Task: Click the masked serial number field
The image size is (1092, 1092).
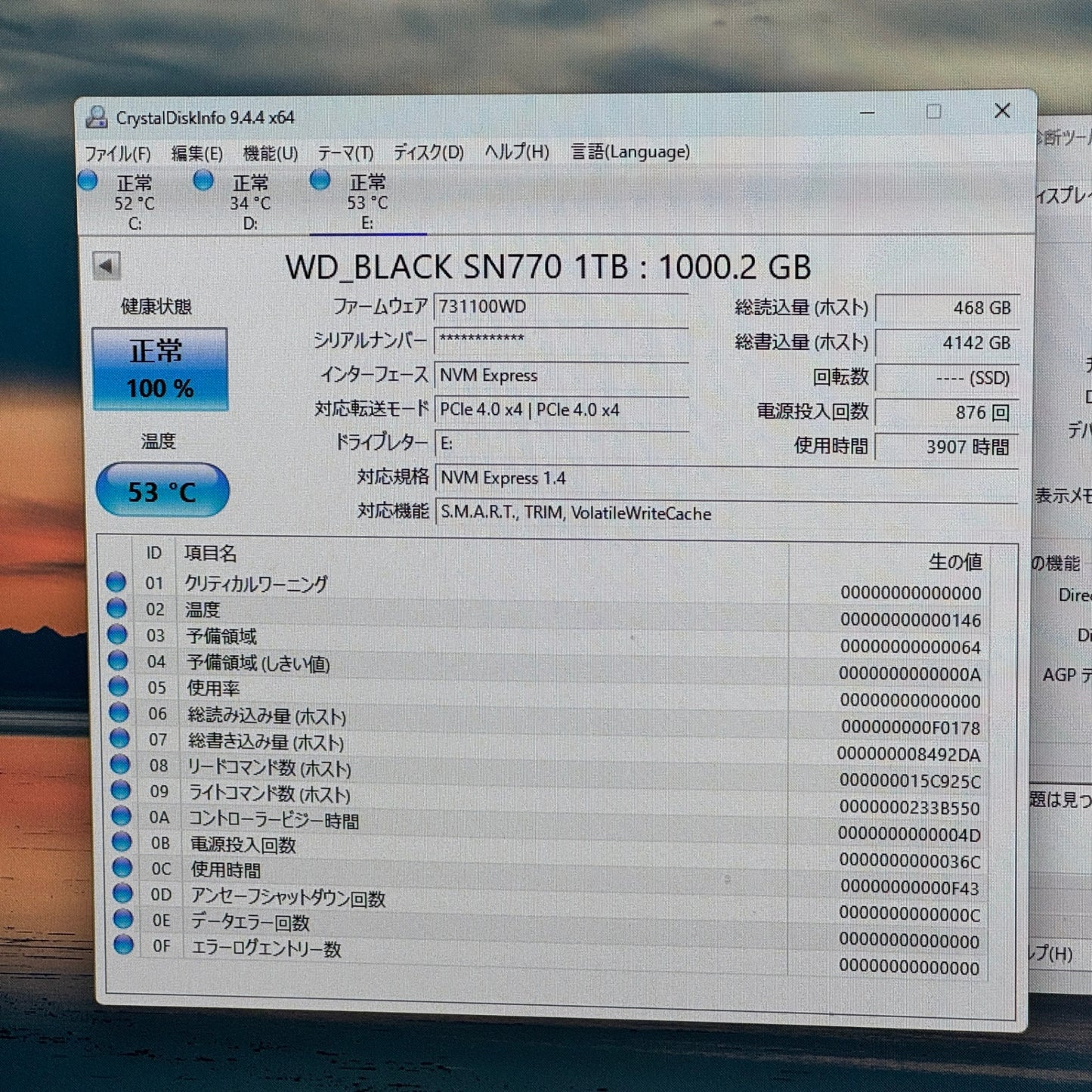Action: (561, 341)
